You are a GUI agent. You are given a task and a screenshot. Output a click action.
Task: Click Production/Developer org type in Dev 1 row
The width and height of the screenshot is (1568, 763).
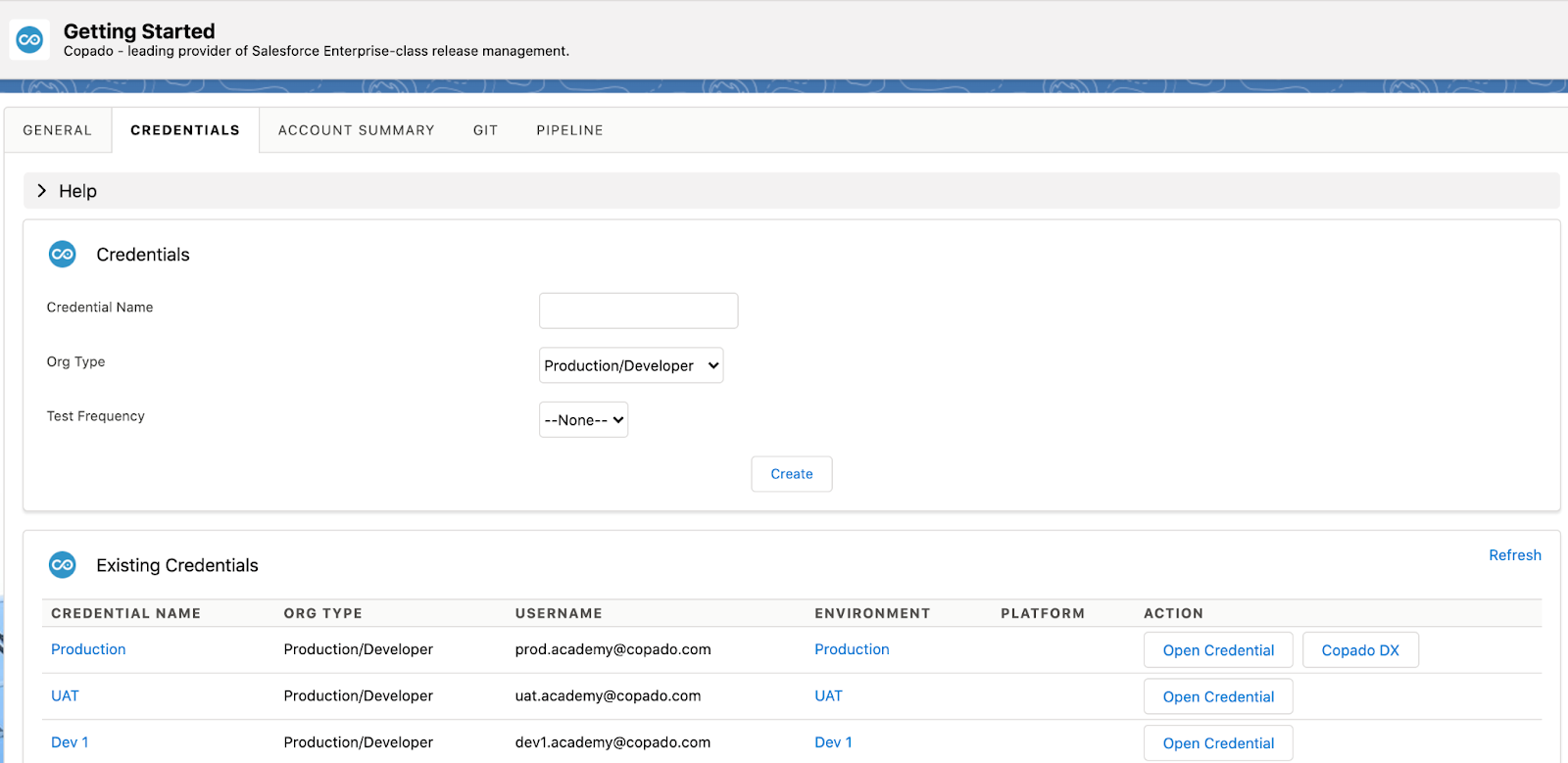[359, 742]
